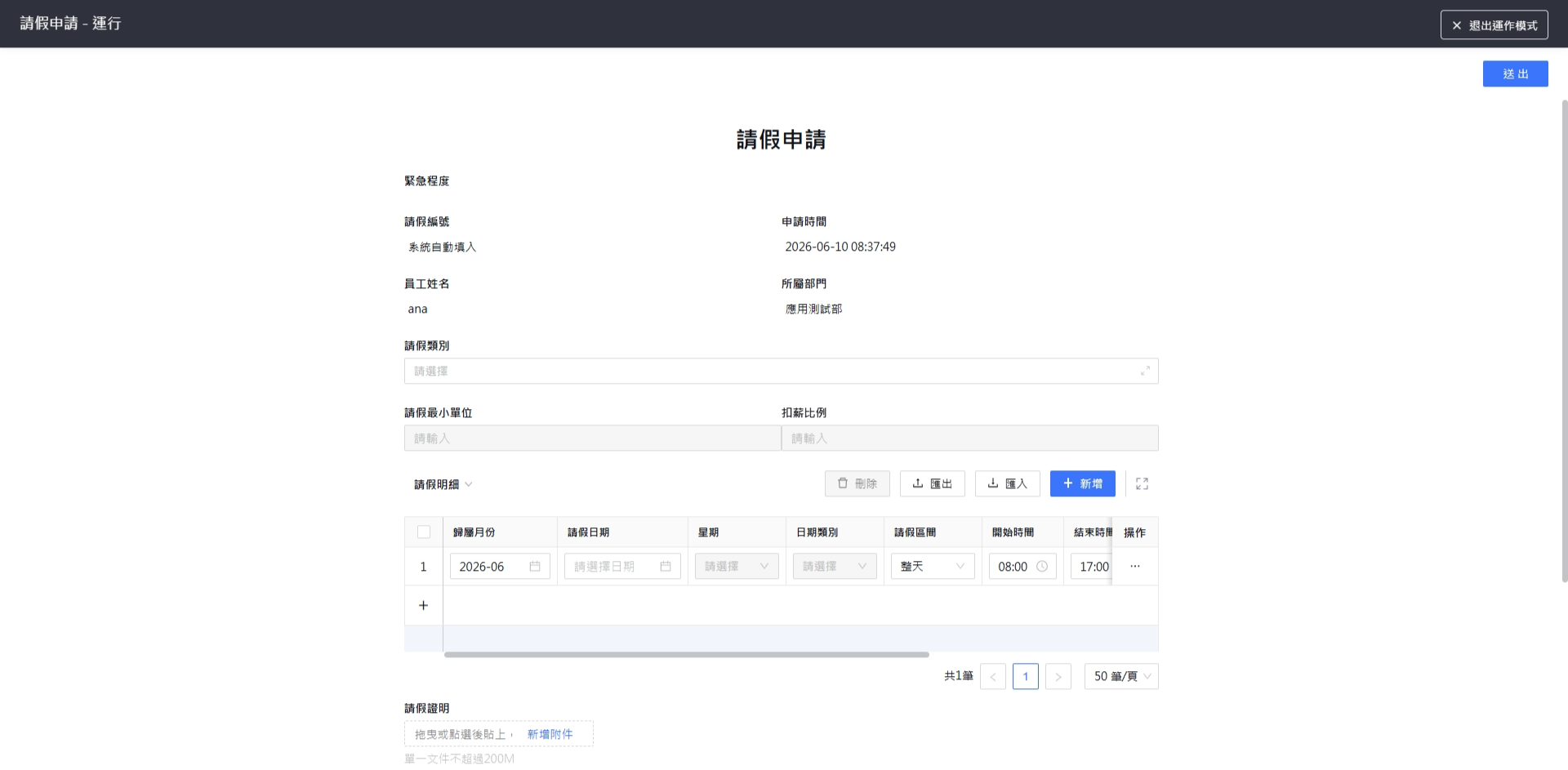Open the 歸屬月份 month picker 2026-06
This screenshot has width=1568, height=770.
pos(500,567)
